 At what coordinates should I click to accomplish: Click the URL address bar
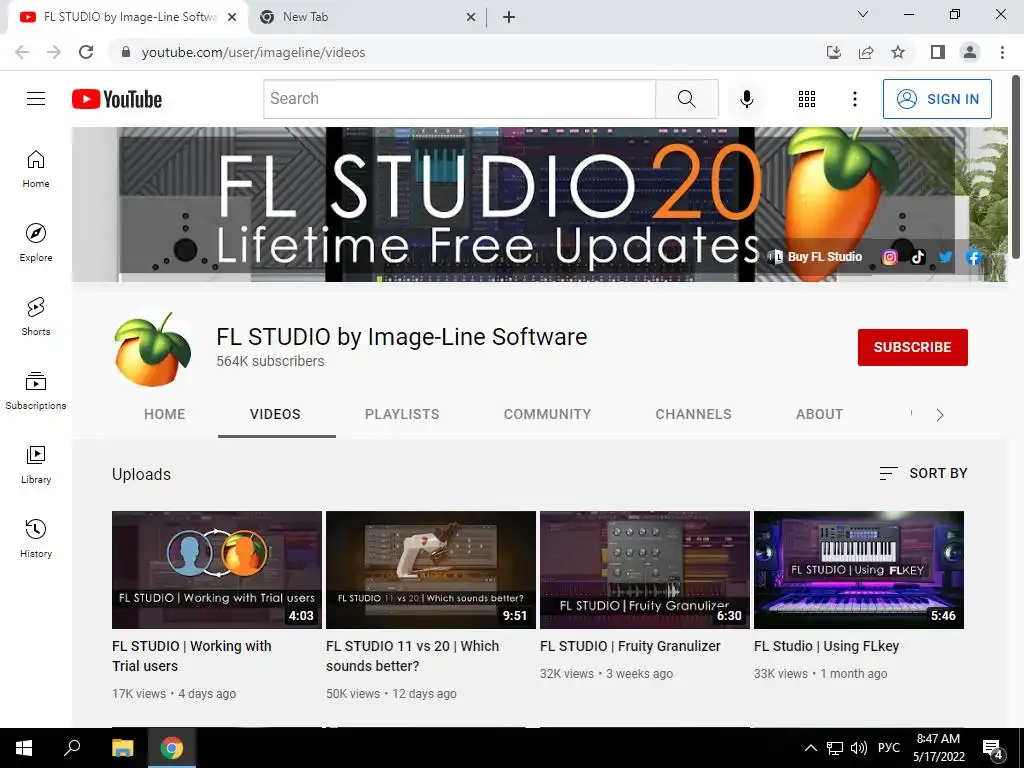470,52
